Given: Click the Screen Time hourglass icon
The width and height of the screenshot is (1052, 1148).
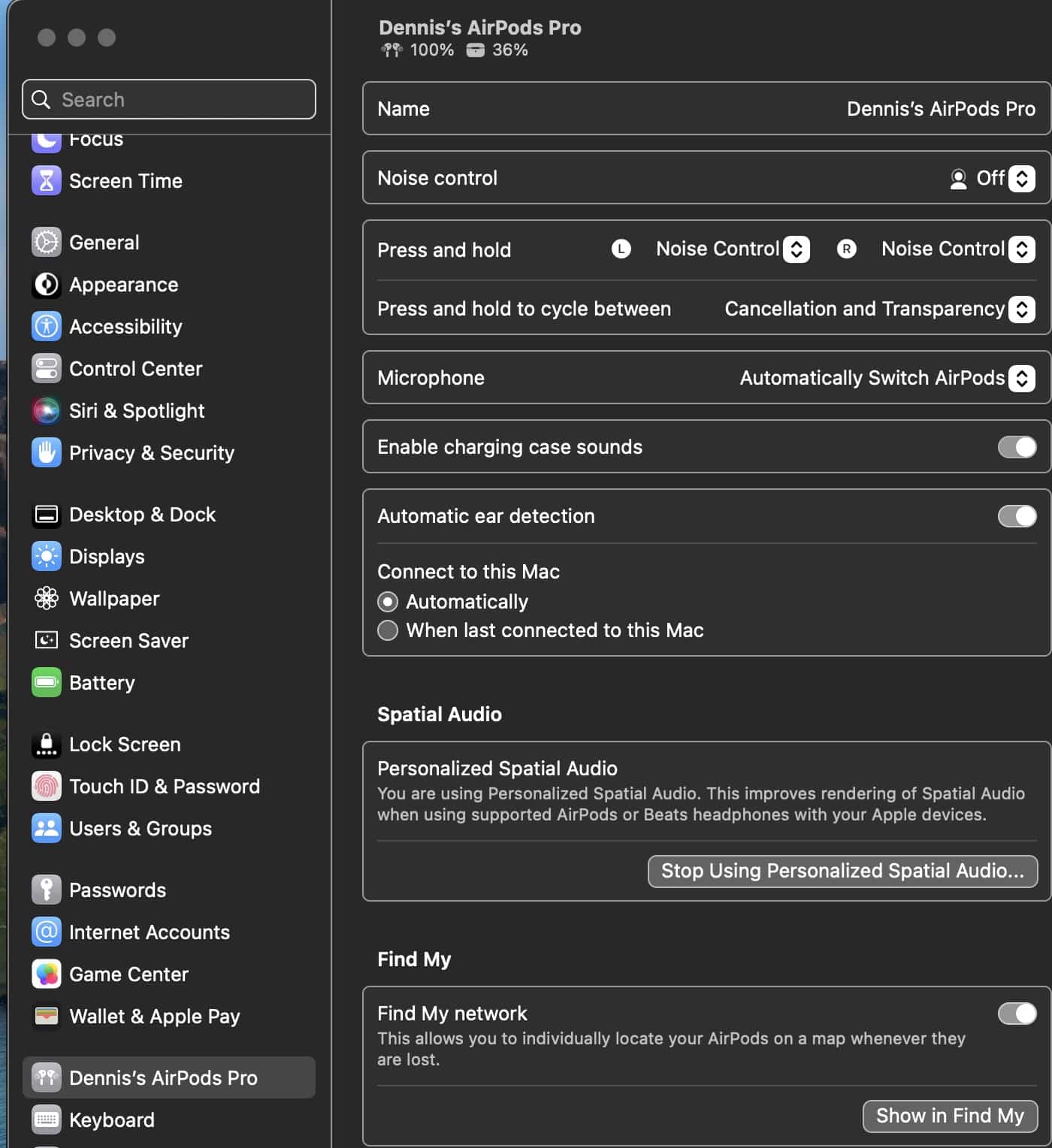Looking at the screenshot, I should coord(46,181).
